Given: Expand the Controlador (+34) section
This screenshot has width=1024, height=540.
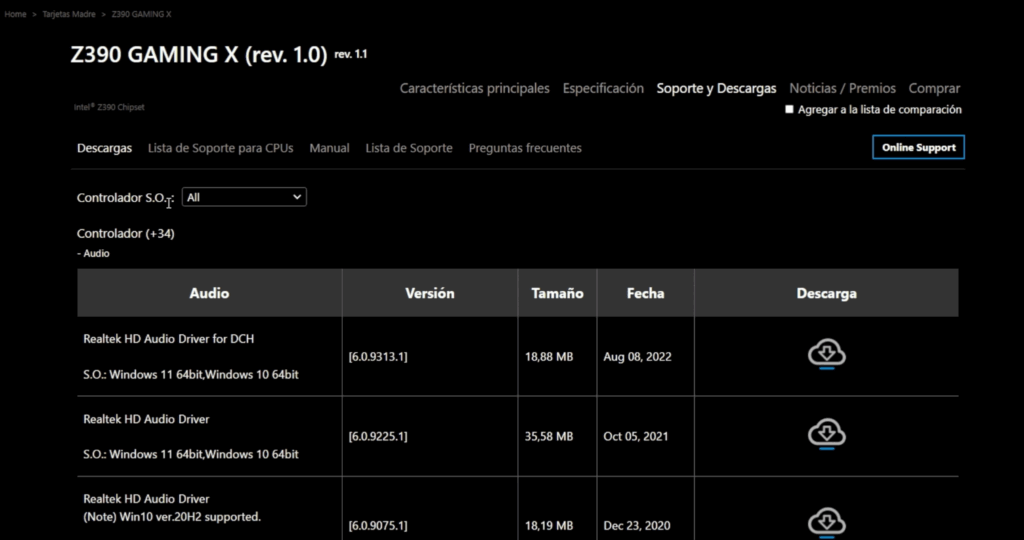Looking at the screenshot, I should click(125, 233).
